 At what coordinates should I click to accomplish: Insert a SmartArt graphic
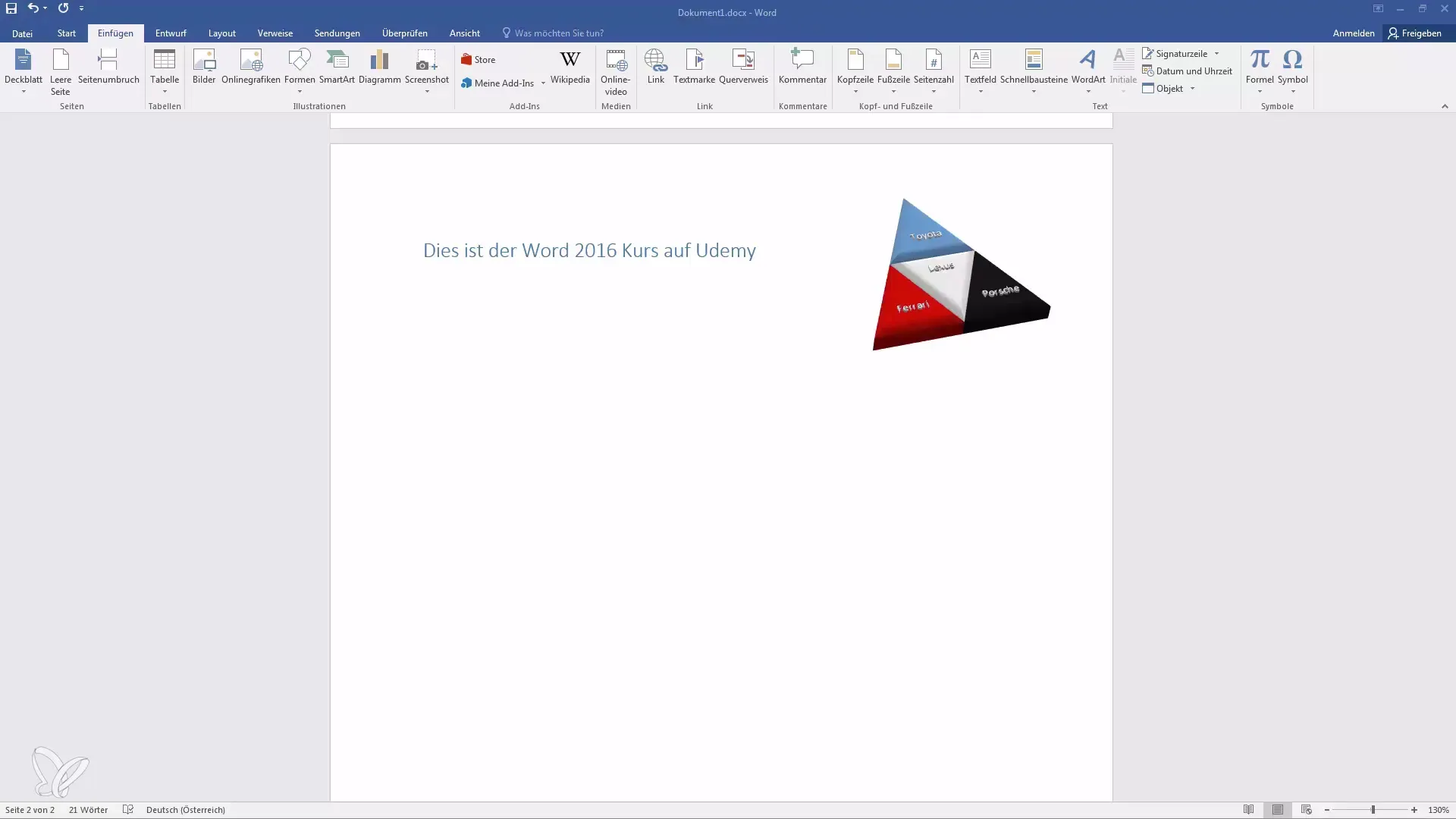click(337, 67)
